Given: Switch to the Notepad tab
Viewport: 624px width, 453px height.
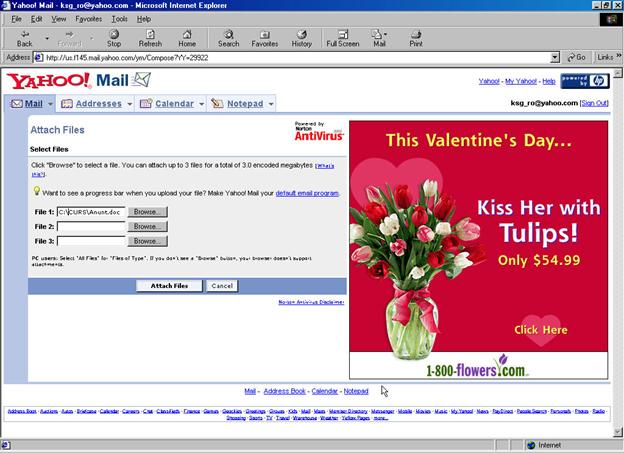Looking at the screenshot, I should coord(245,103).
